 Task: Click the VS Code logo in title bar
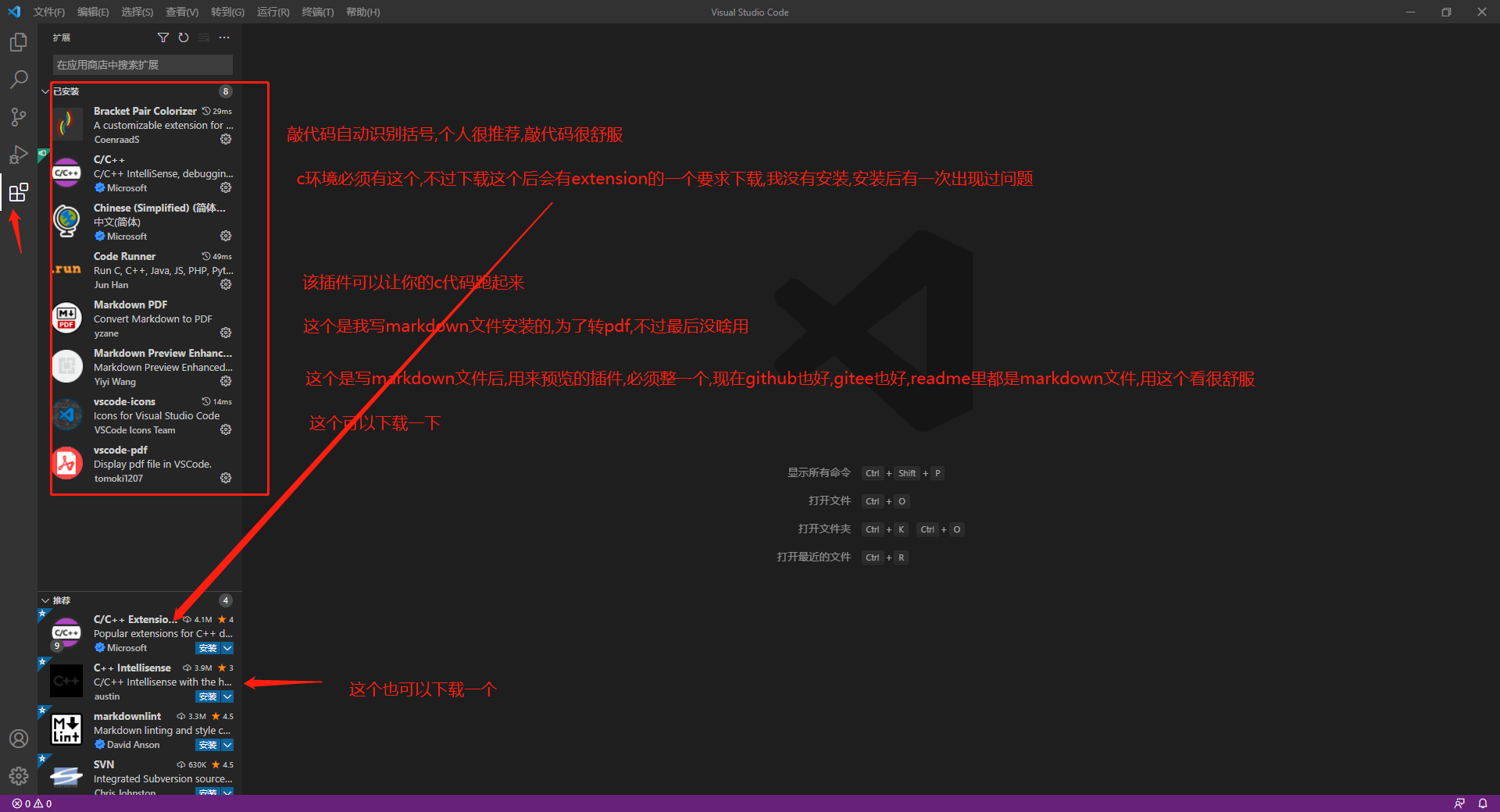14,12
